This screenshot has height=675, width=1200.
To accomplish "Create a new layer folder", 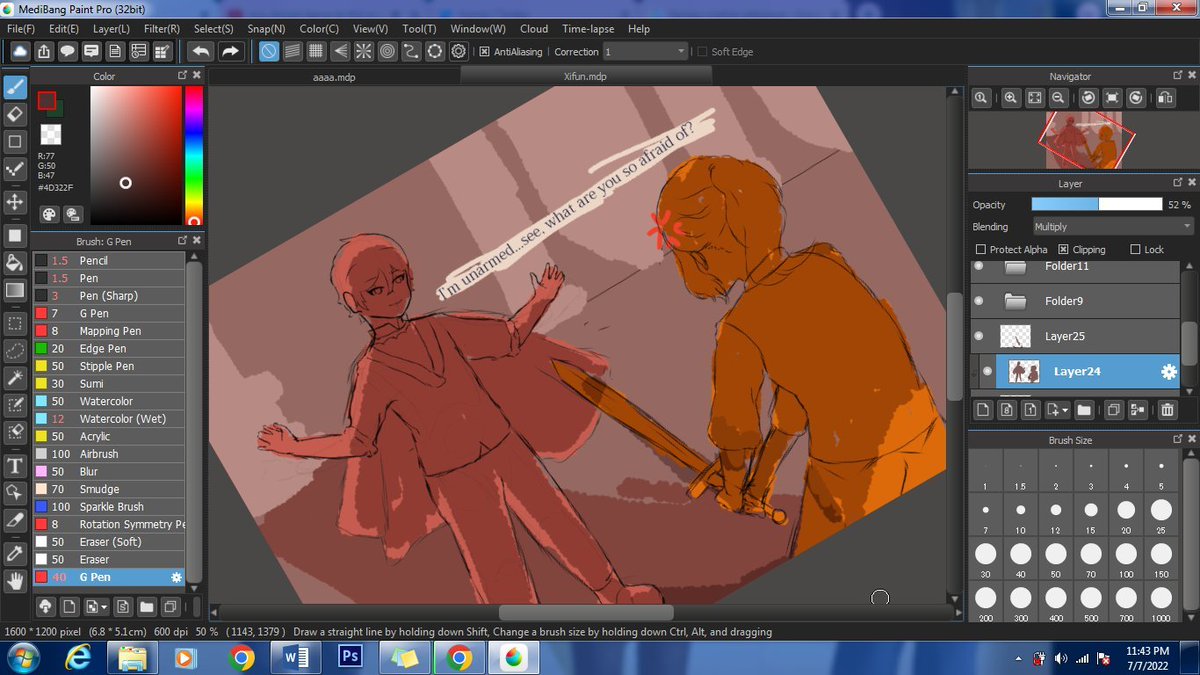I will (1085, 409).
